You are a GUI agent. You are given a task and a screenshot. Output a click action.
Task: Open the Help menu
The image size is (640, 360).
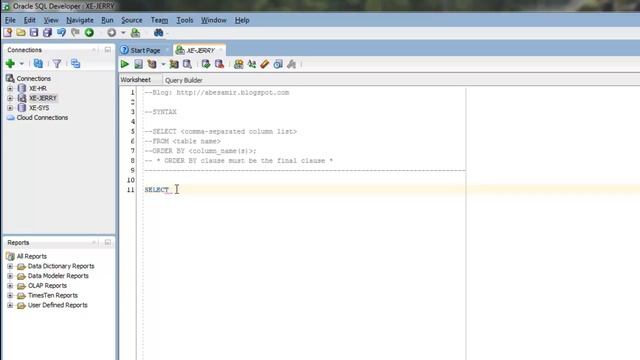tap(242, 20)
